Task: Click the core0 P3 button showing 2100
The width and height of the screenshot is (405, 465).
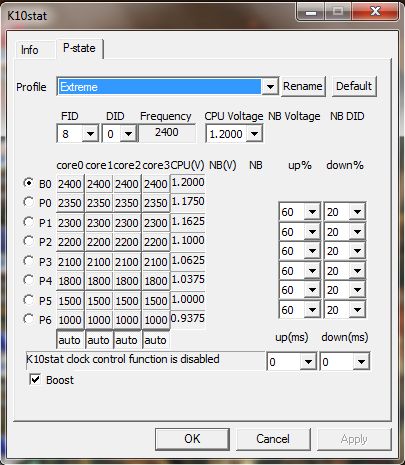Action: [70, 262]
